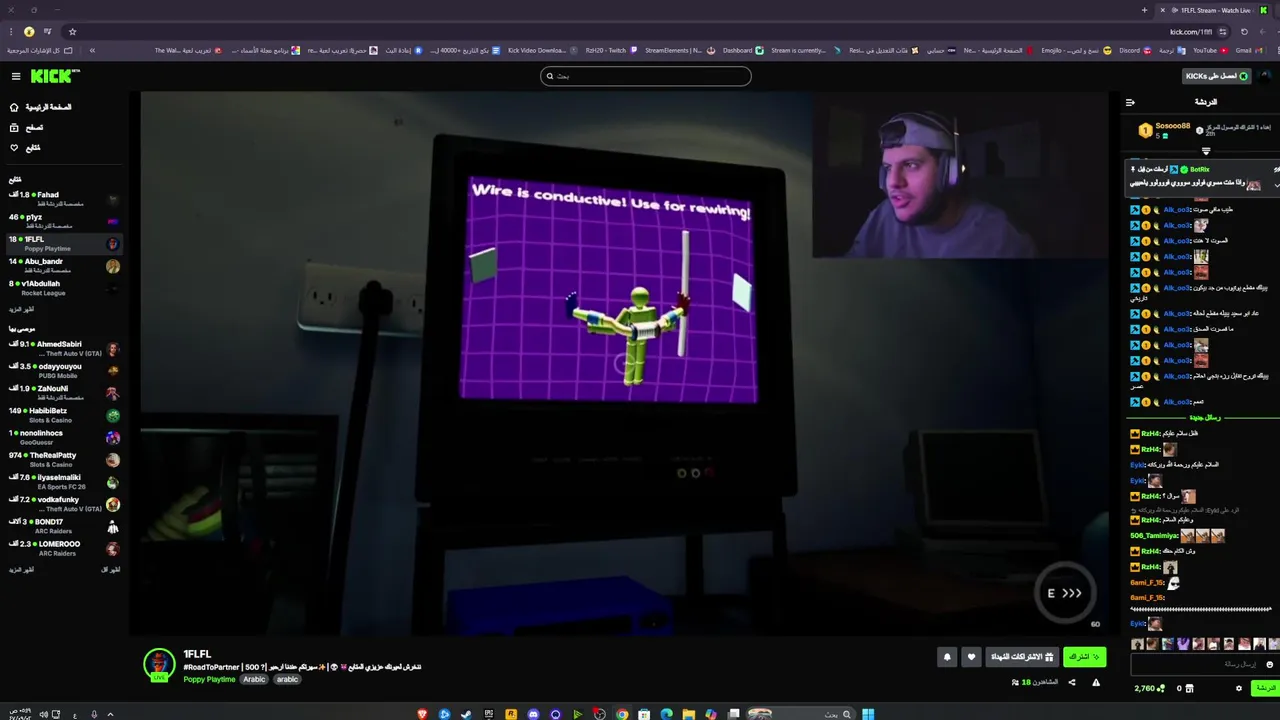This screenshot has width=1280, height=720.
Task: Open v1Abdullah Rocket League channel
Action: pyautogui.click(x=64, y=287)
